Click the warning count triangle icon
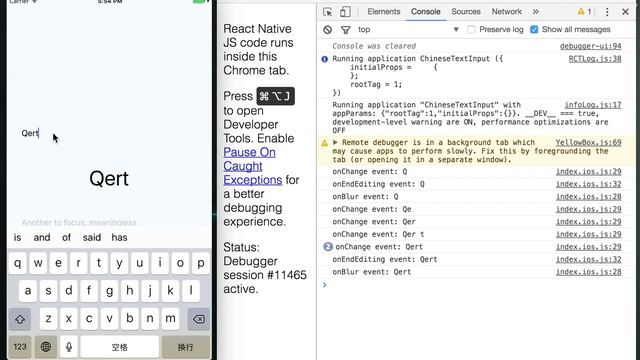The height and width of the screenshot is (360, 640). [581, 12]
